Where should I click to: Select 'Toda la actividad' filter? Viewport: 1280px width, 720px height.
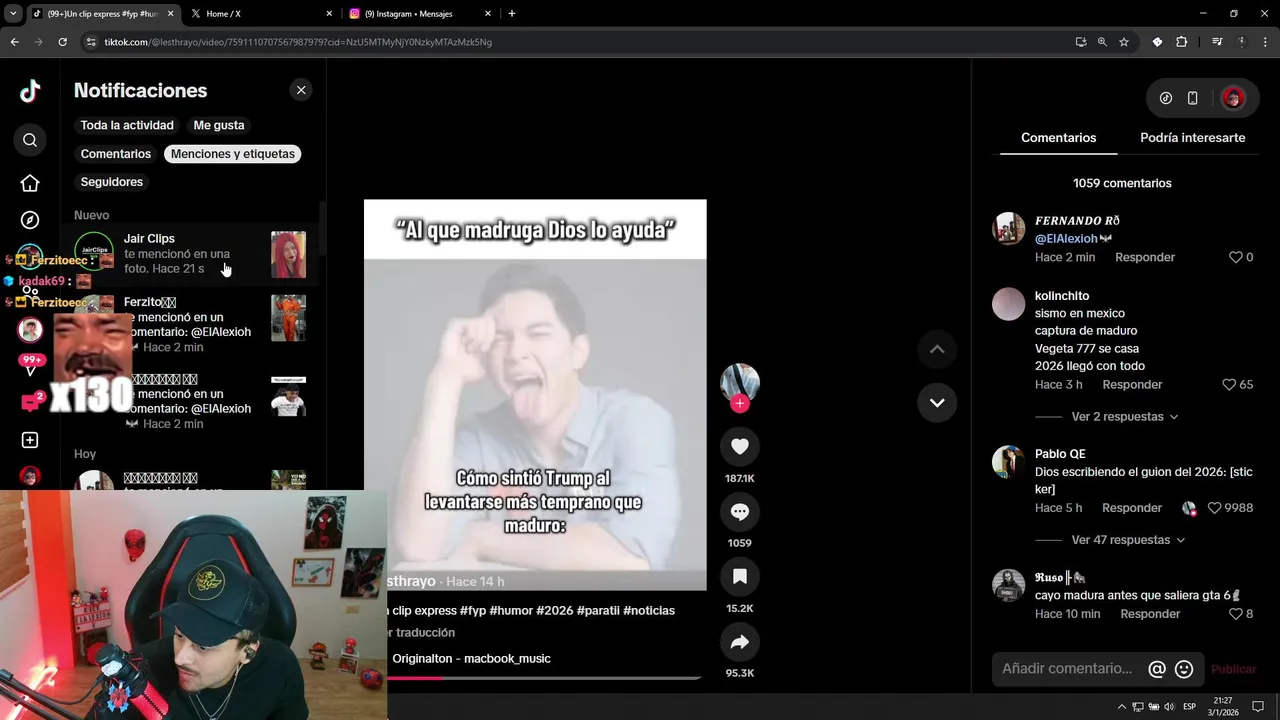127,125
